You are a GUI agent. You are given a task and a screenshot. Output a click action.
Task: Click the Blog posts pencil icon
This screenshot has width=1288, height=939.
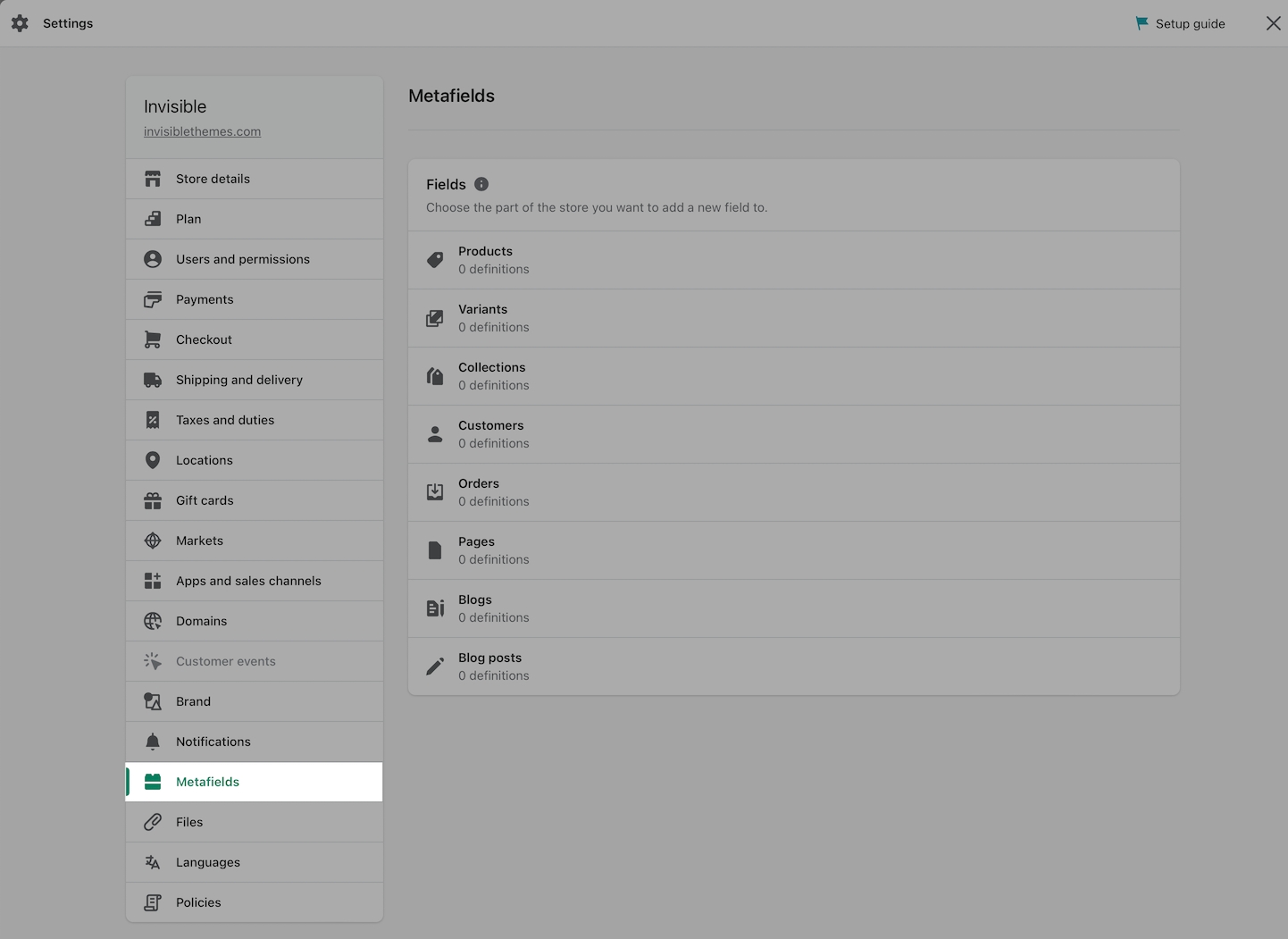[x=435, y=667]
